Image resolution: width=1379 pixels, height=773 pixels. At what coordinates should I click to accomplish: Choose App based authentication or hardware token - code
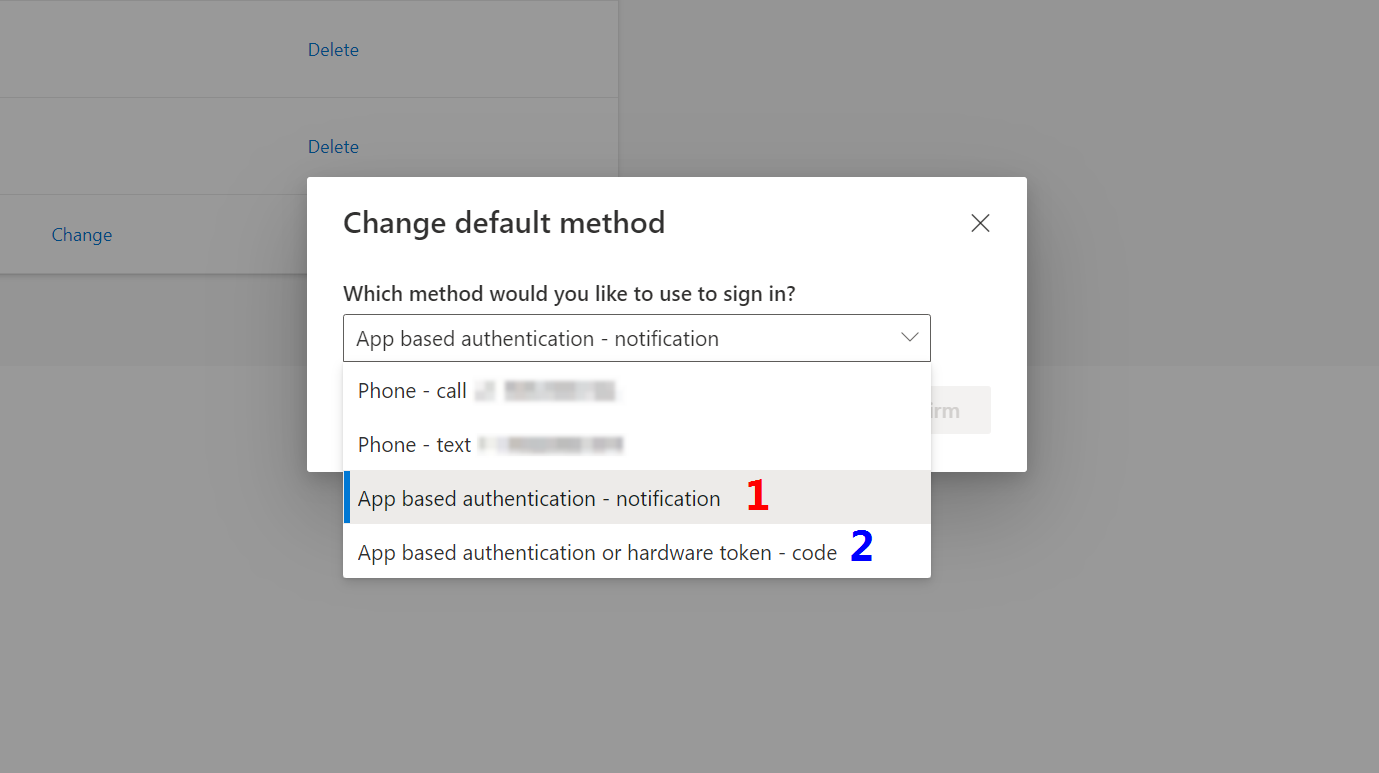(636, 551)
